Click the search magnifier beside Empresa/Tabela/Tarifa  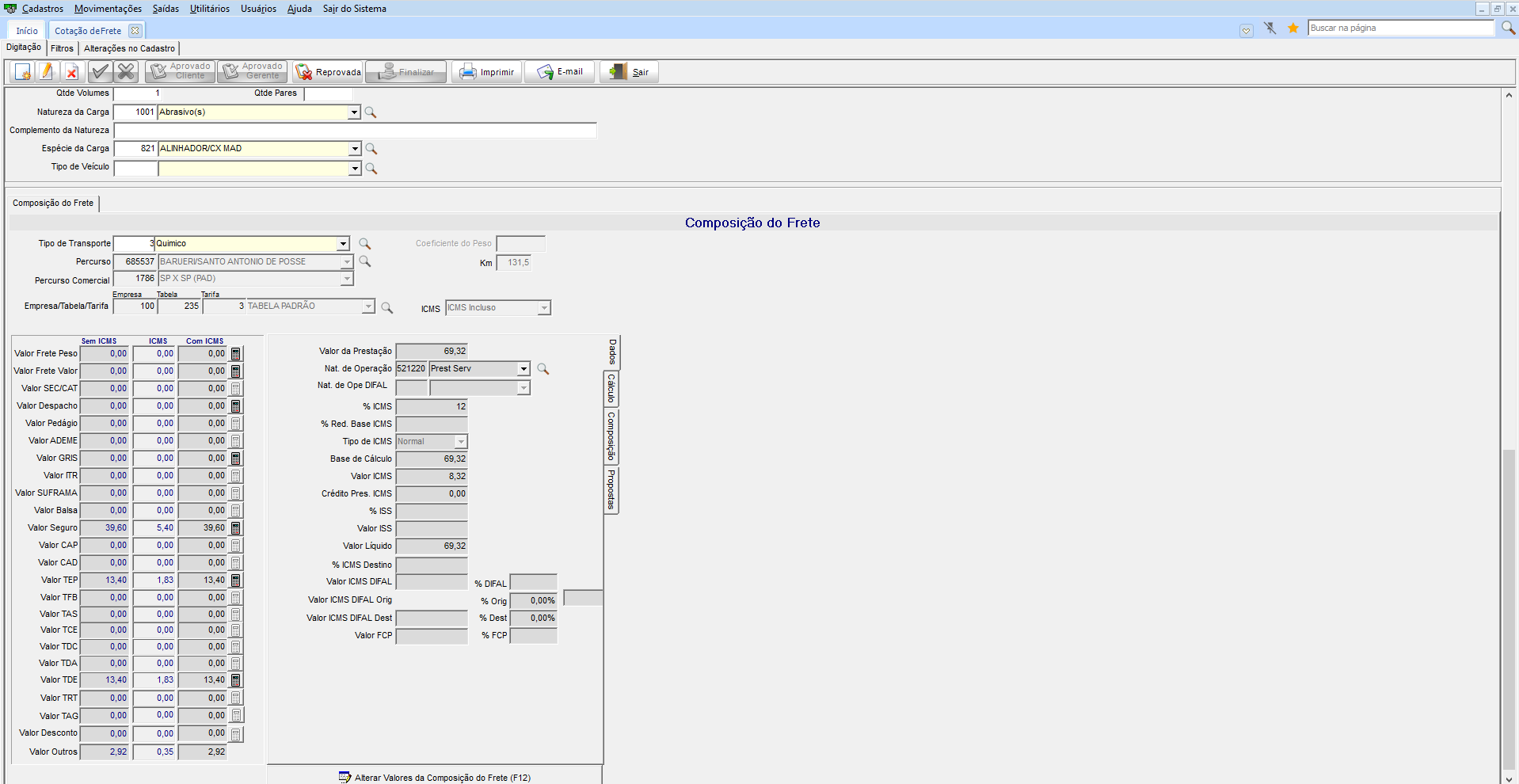click(x=387, y=307)
